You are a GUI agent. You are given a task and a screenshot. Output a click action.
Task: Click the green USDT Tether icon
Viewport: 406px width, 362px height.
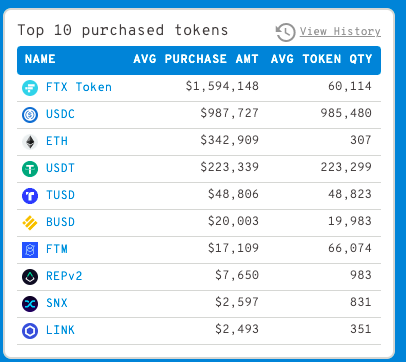tap(30, 169)
